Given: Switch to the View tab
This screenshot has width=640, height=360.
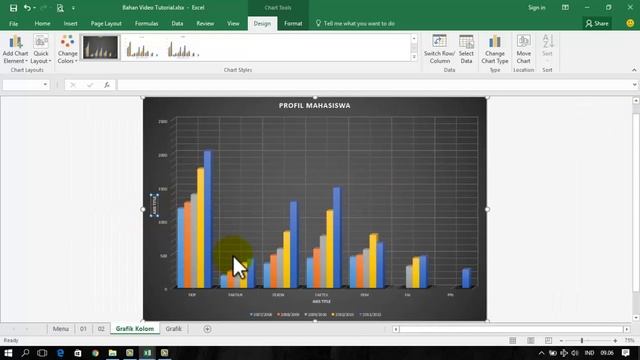Looking at the screenshot, I should [x=233, y=24].
